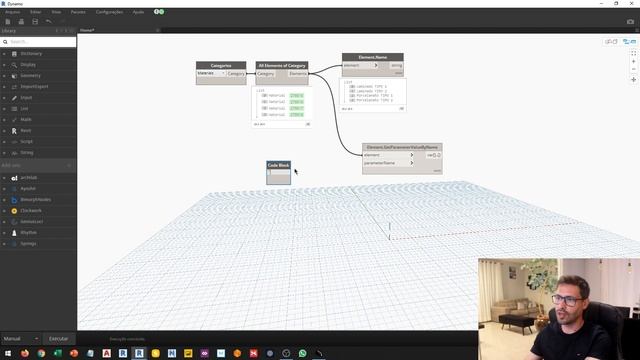Open Chrome from the taskbar

41,353
